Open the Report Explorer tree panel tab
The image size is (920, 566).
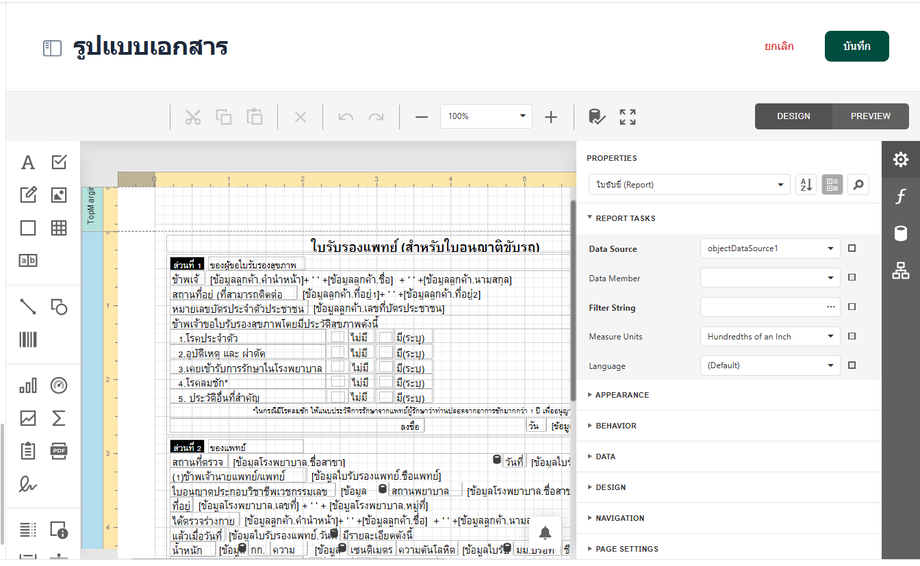(x=901, y=270)
